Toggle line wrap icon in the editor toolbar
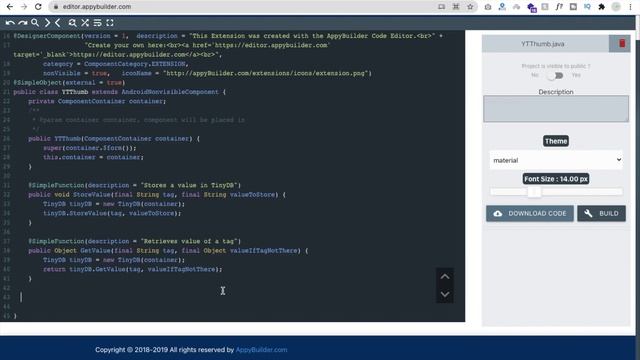This screenshot has width=640, height=360. [97, 23]
